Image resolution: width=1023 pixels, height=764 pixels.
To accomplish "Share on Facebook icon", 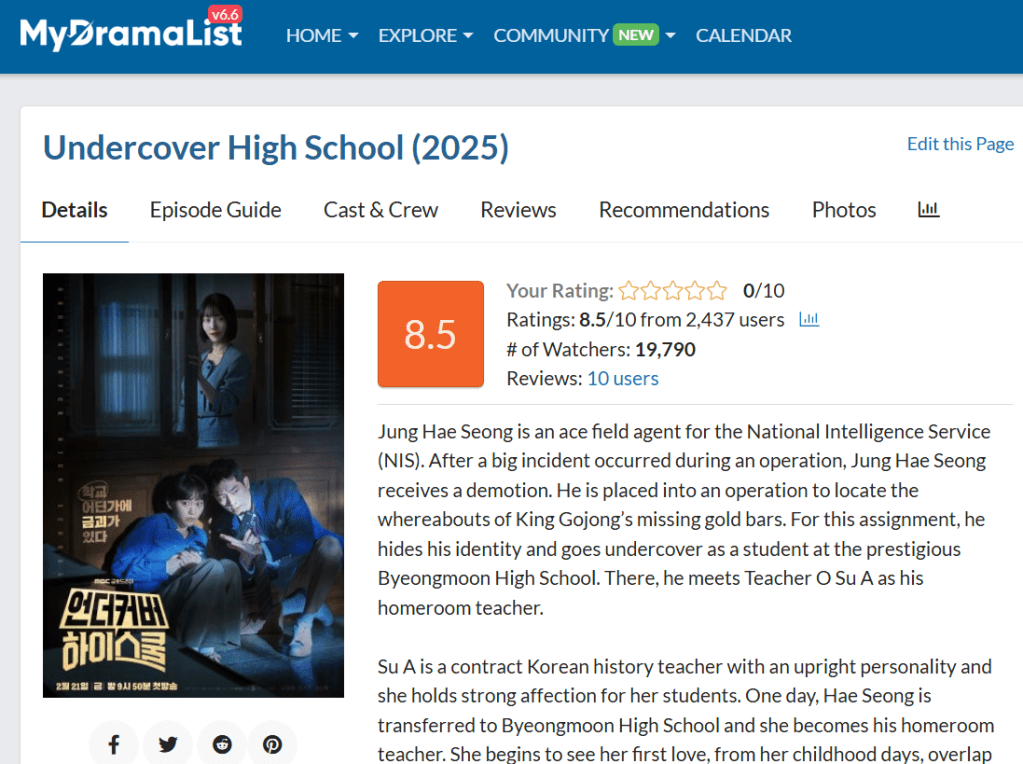I will (114, 744).
